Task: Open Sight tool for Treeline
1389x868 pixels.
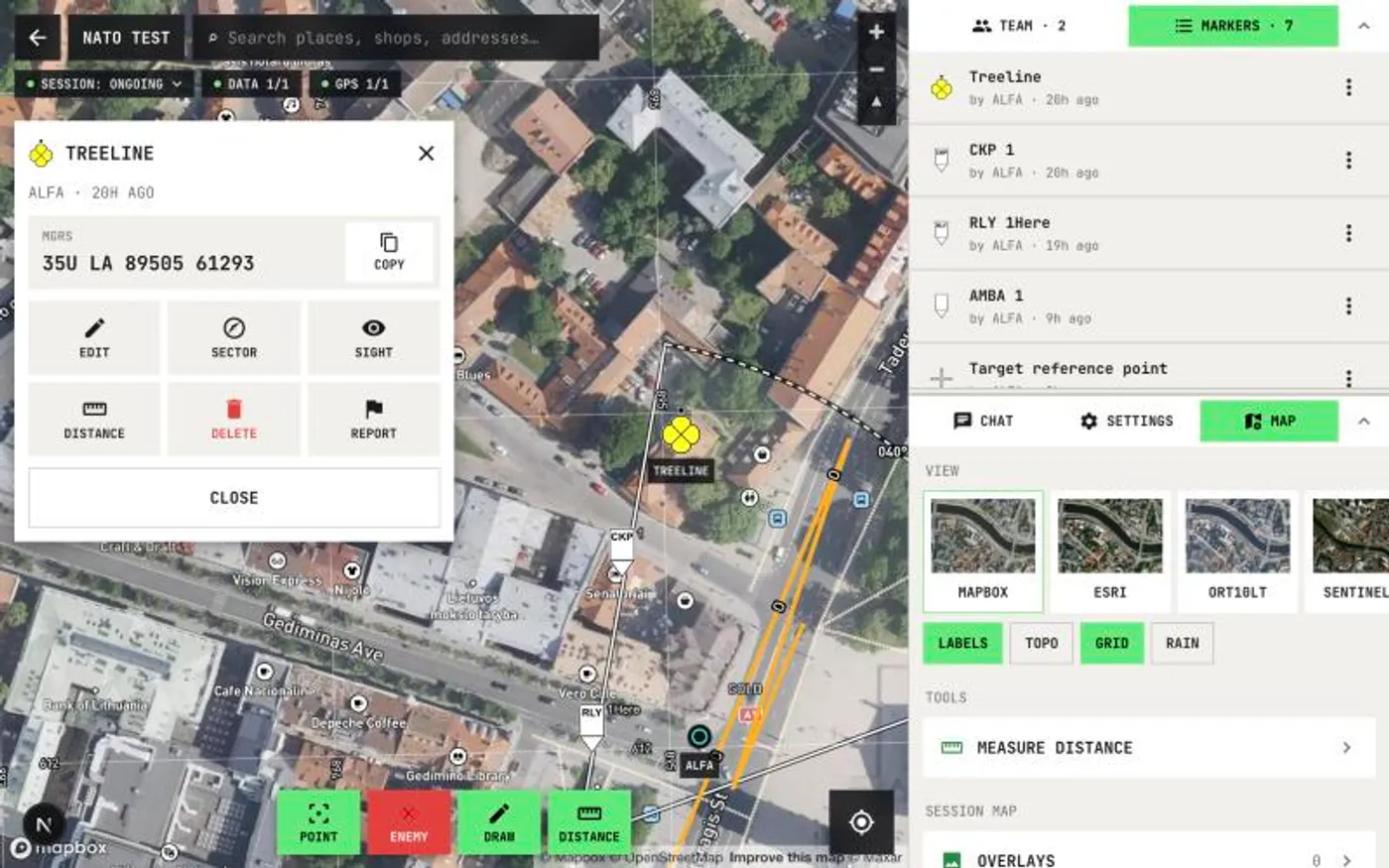Action: click(374, 338)
